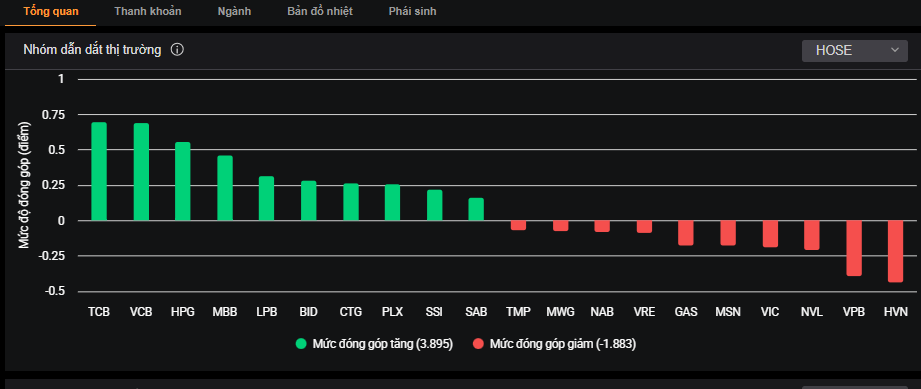Click the green LPB bar
Viewport: 921px width, 389px height.
pos(267,199)
